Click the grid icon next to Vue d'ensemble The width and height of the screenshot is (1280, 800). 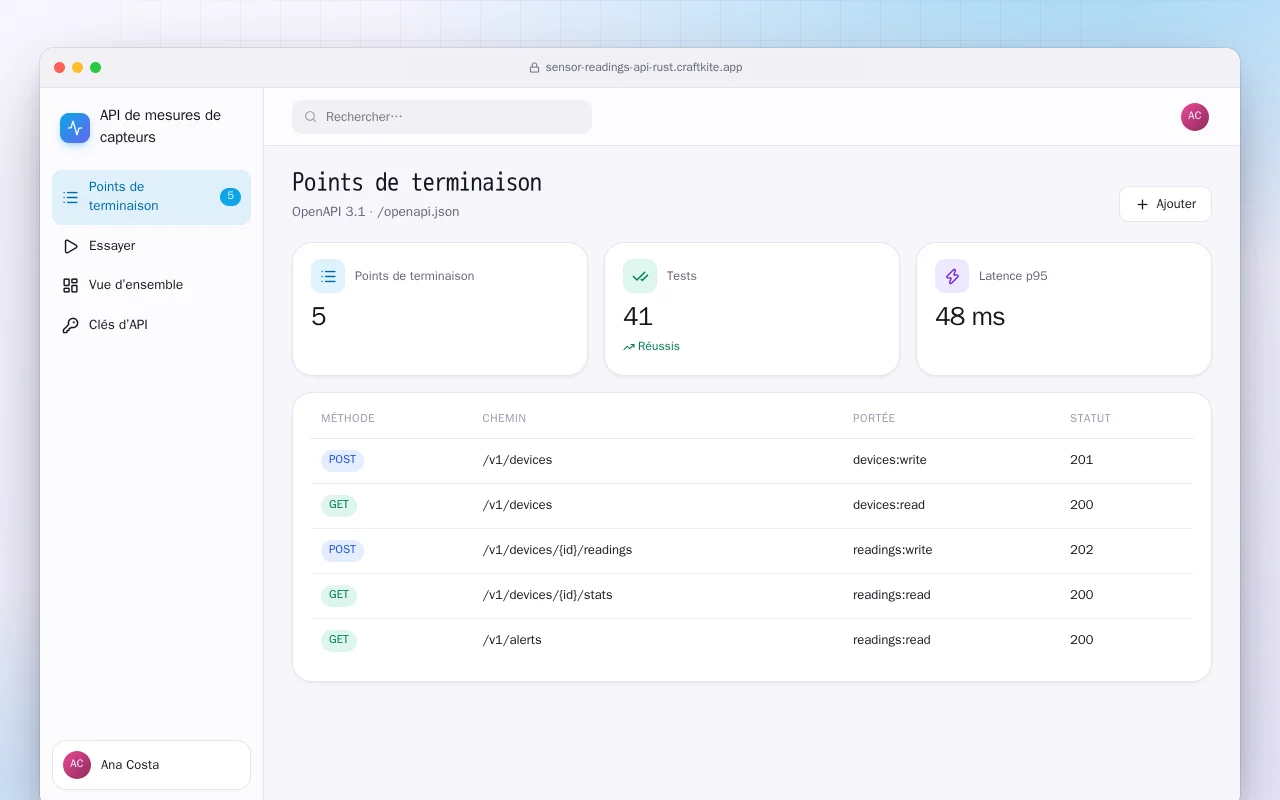click(70, 285)
